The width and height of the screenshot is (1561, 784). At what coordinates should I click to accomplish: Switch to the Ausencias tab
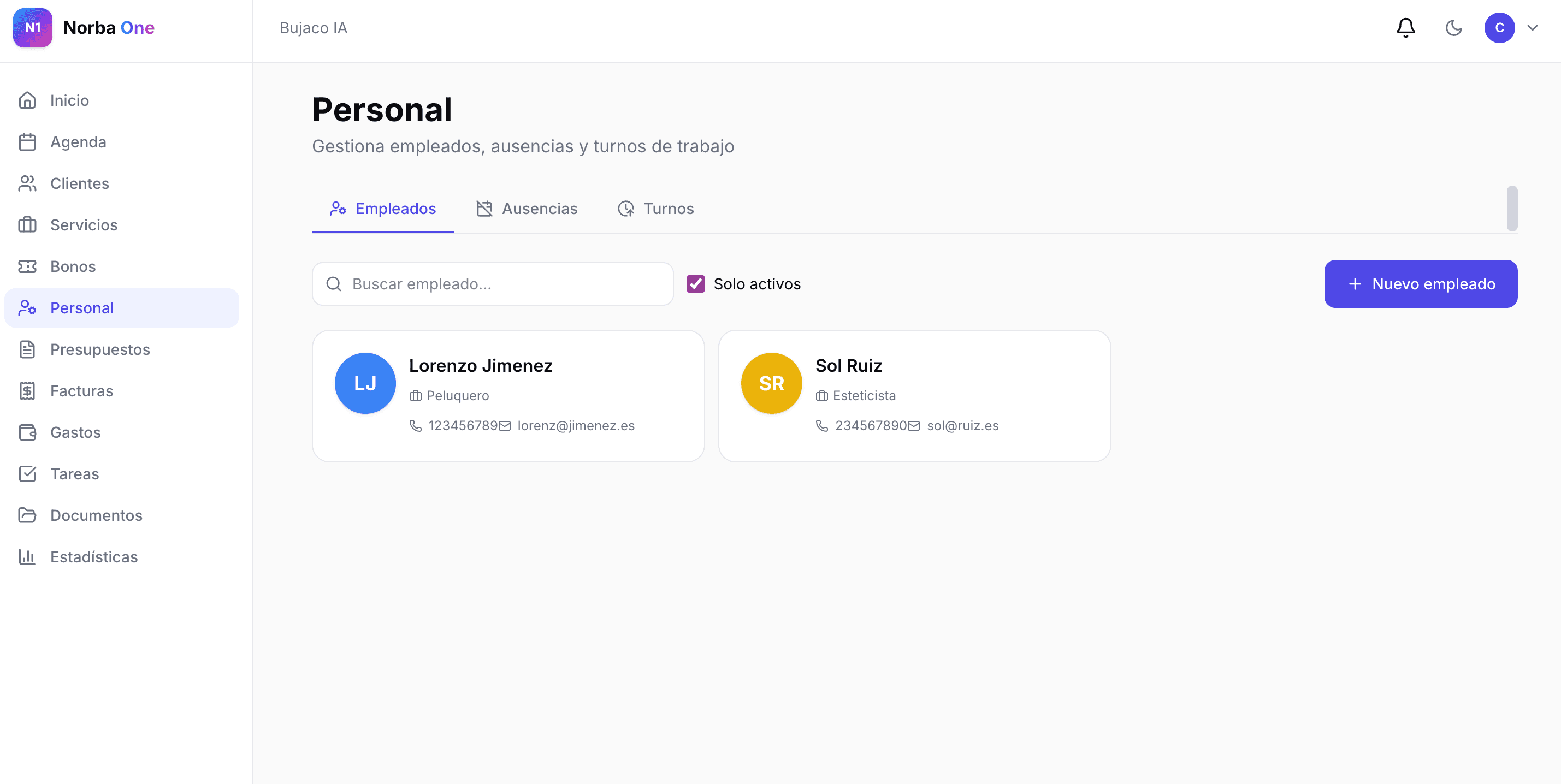click(526, 209)
